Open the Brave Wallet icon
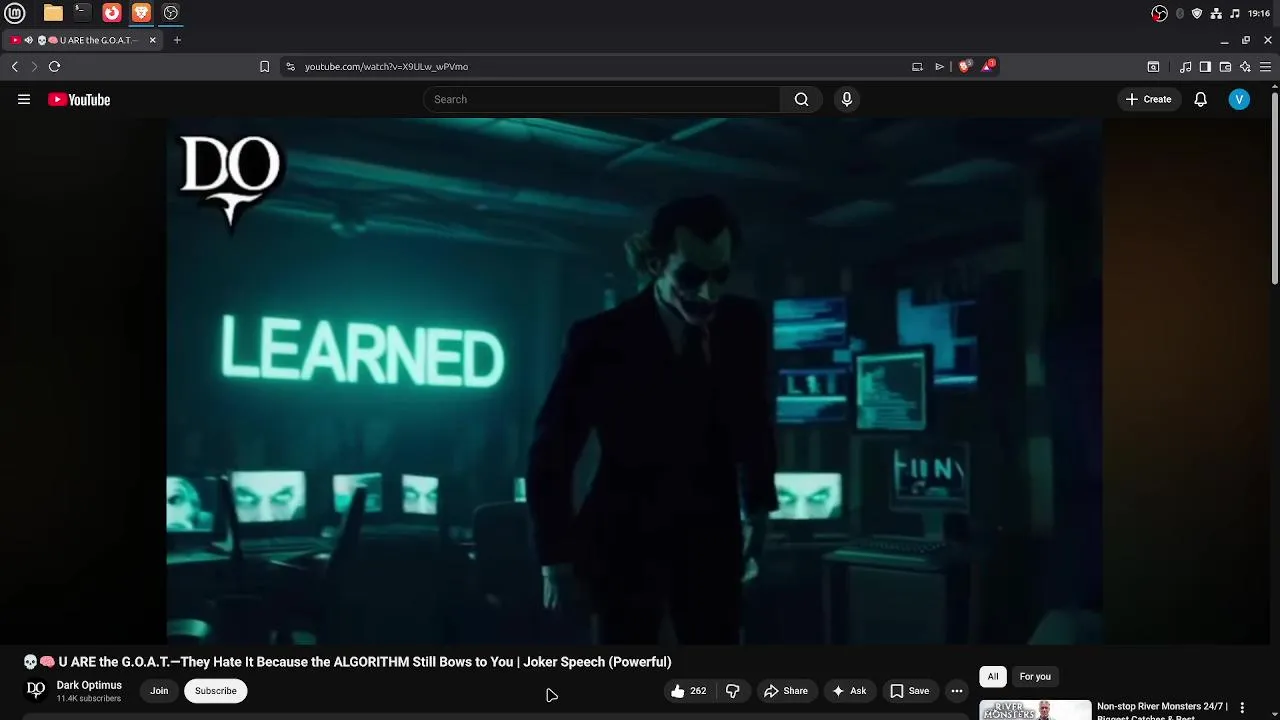1280x720 pixels. (1225, 67)
